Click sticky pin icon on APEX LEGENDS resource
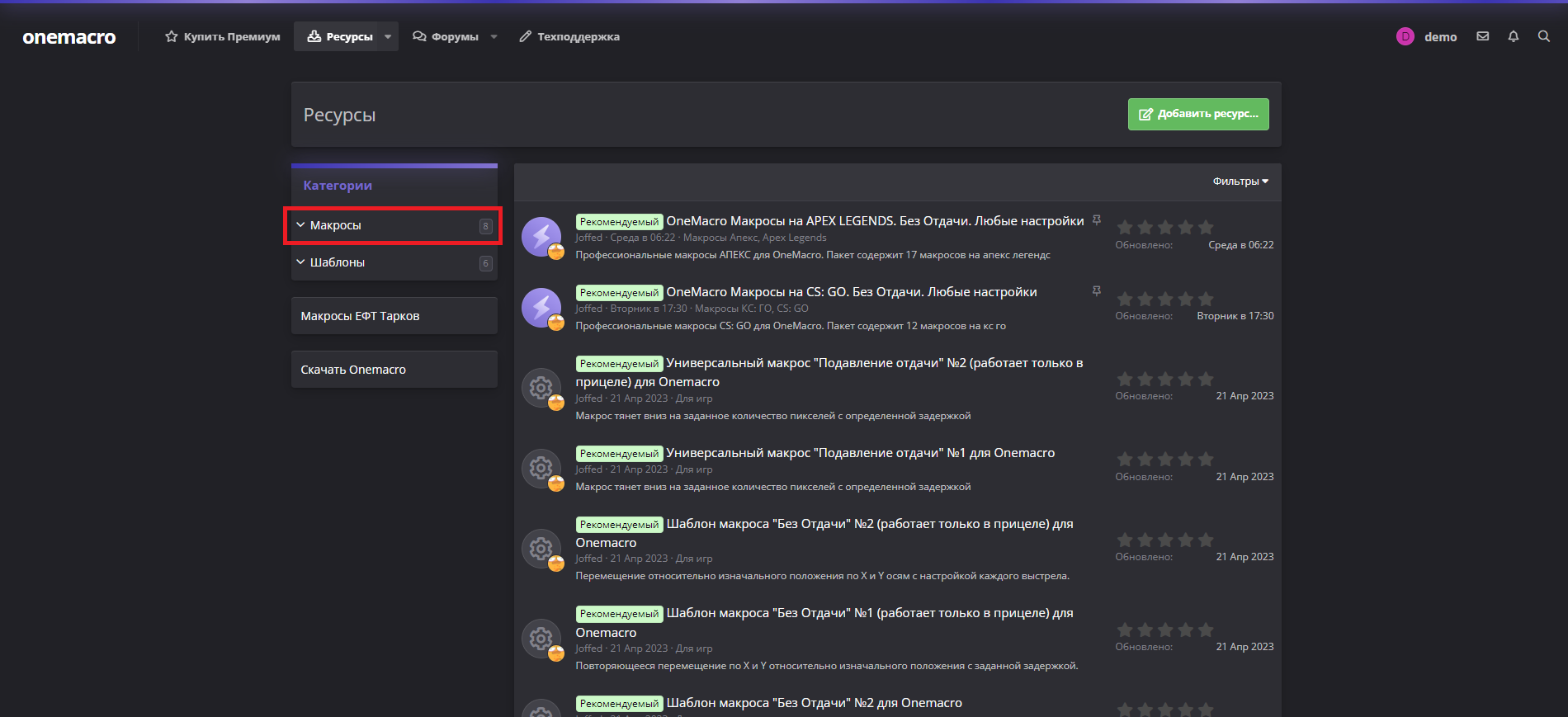 coord(1097,220)
